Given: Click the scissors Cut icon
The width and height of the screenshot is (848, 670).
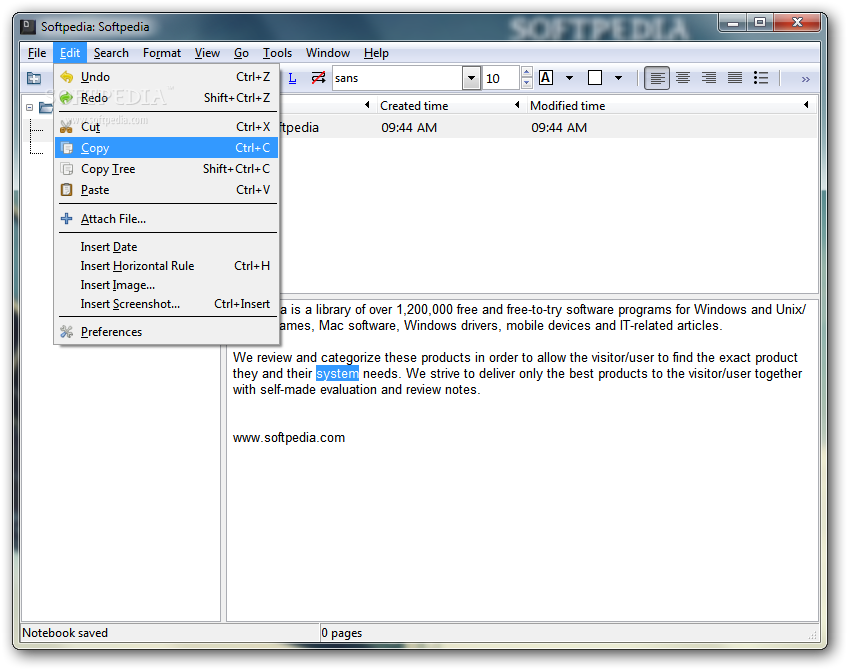Looking at the screenshot, I should click(67, 127).
